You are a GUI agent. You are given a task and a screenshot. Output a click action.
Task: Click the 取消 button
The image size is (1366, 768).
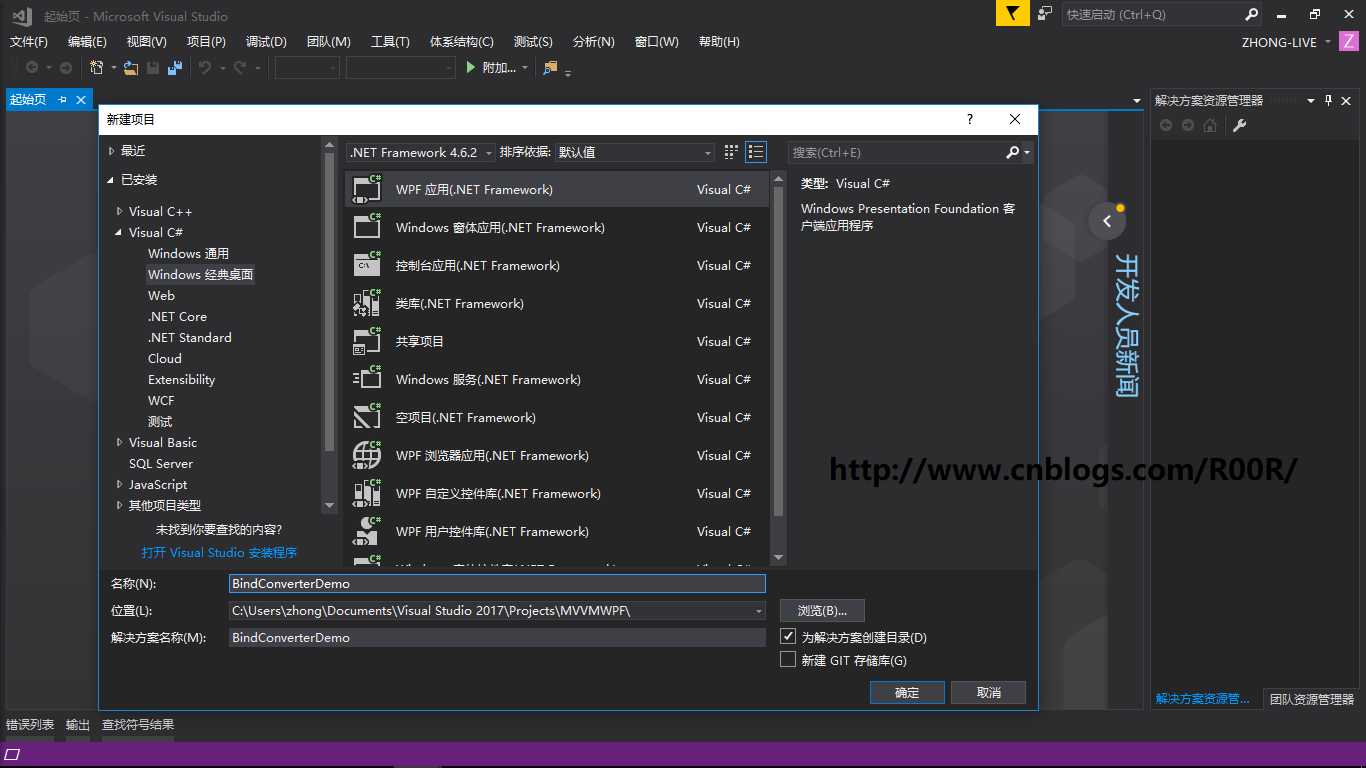988,692
